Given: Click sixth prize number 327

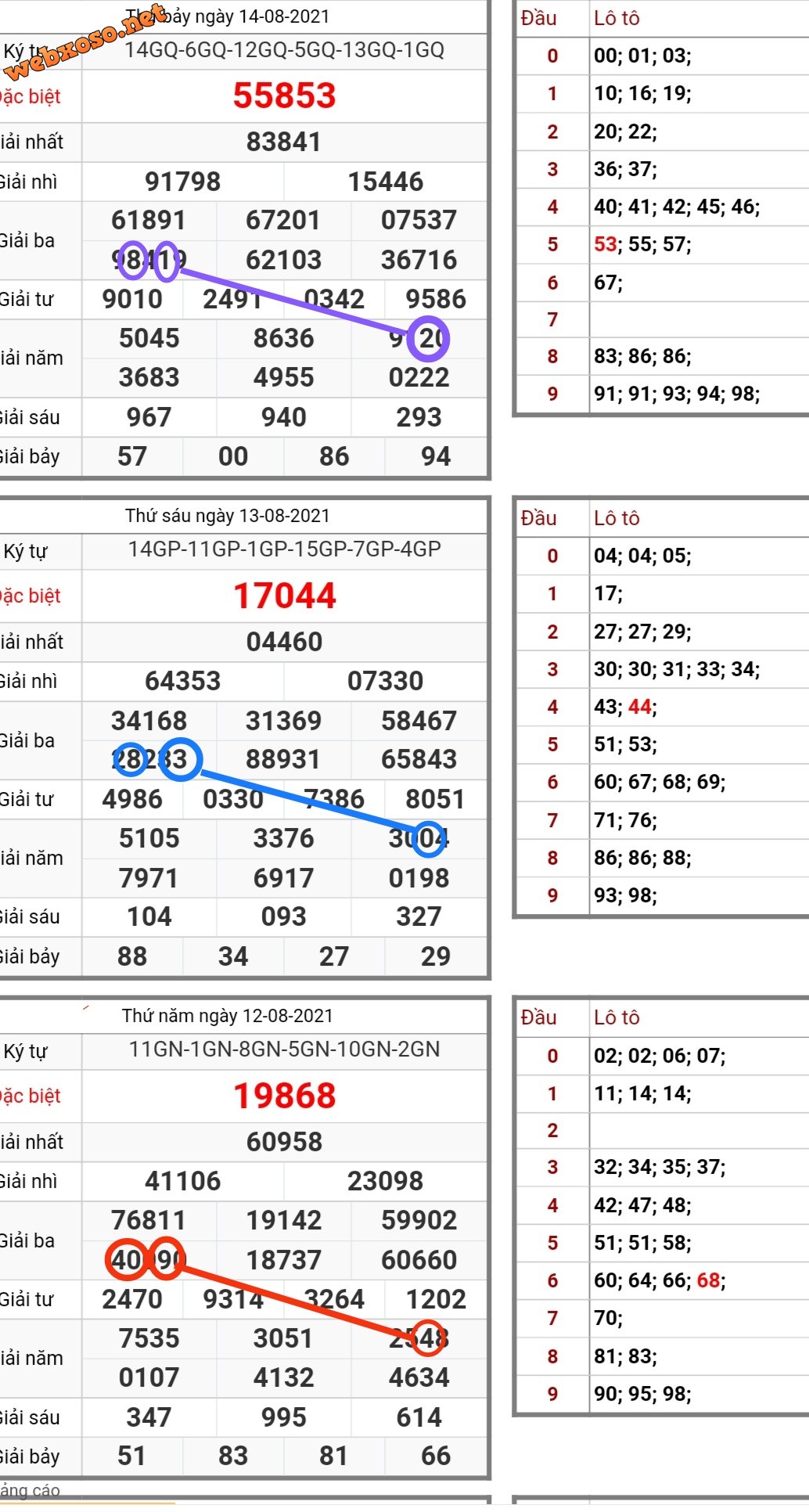Looking at the screenshot, I should [x=419, y=916].
